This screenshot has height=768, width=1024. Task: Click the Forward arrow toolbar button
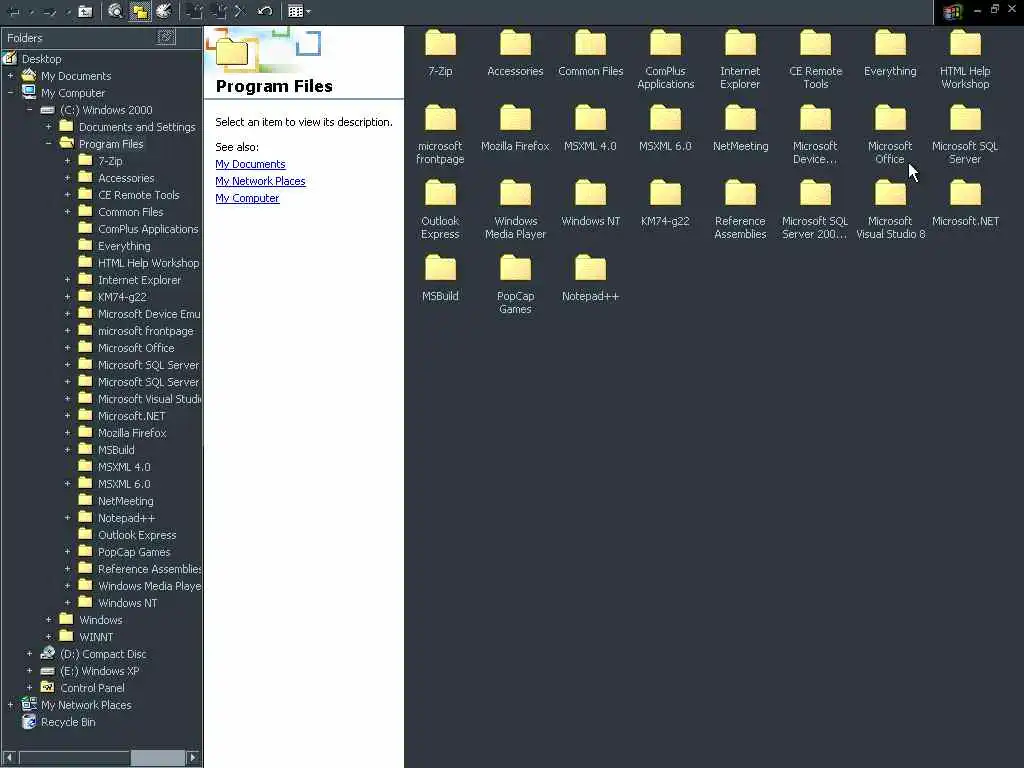point(51,11)
